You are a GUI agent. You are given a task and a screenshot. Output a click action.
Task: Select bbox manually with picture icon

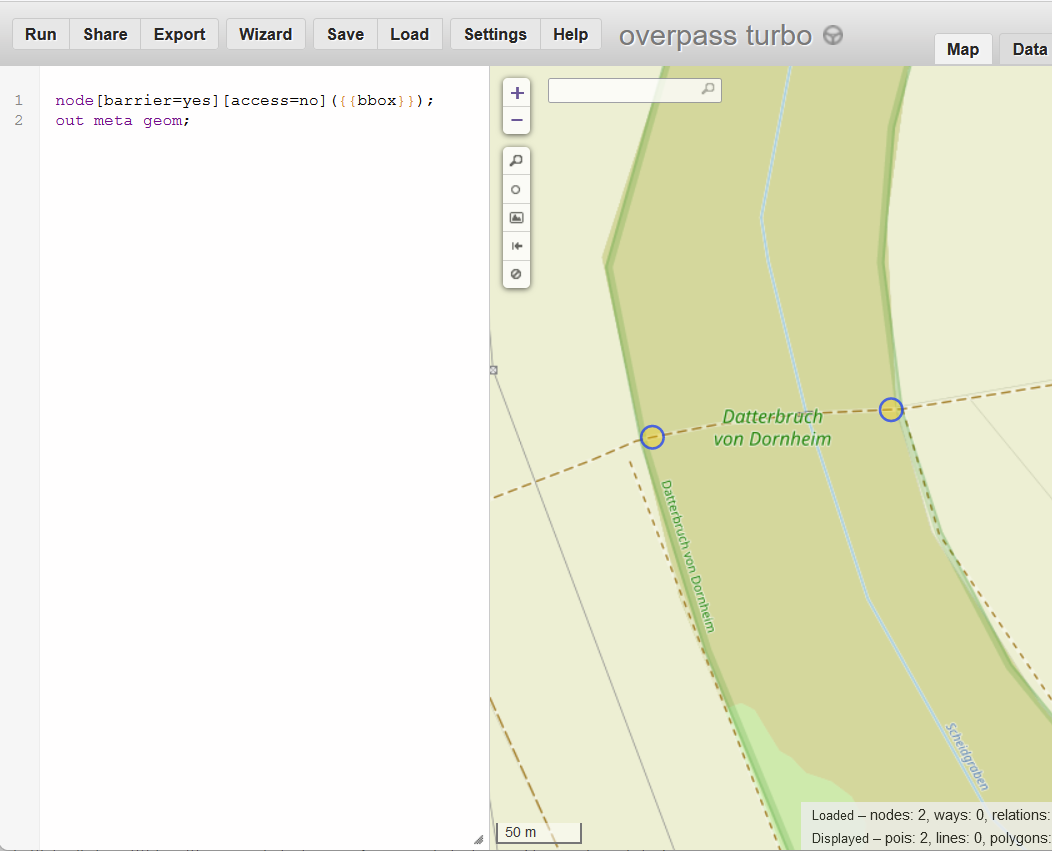tap(517, 217)
